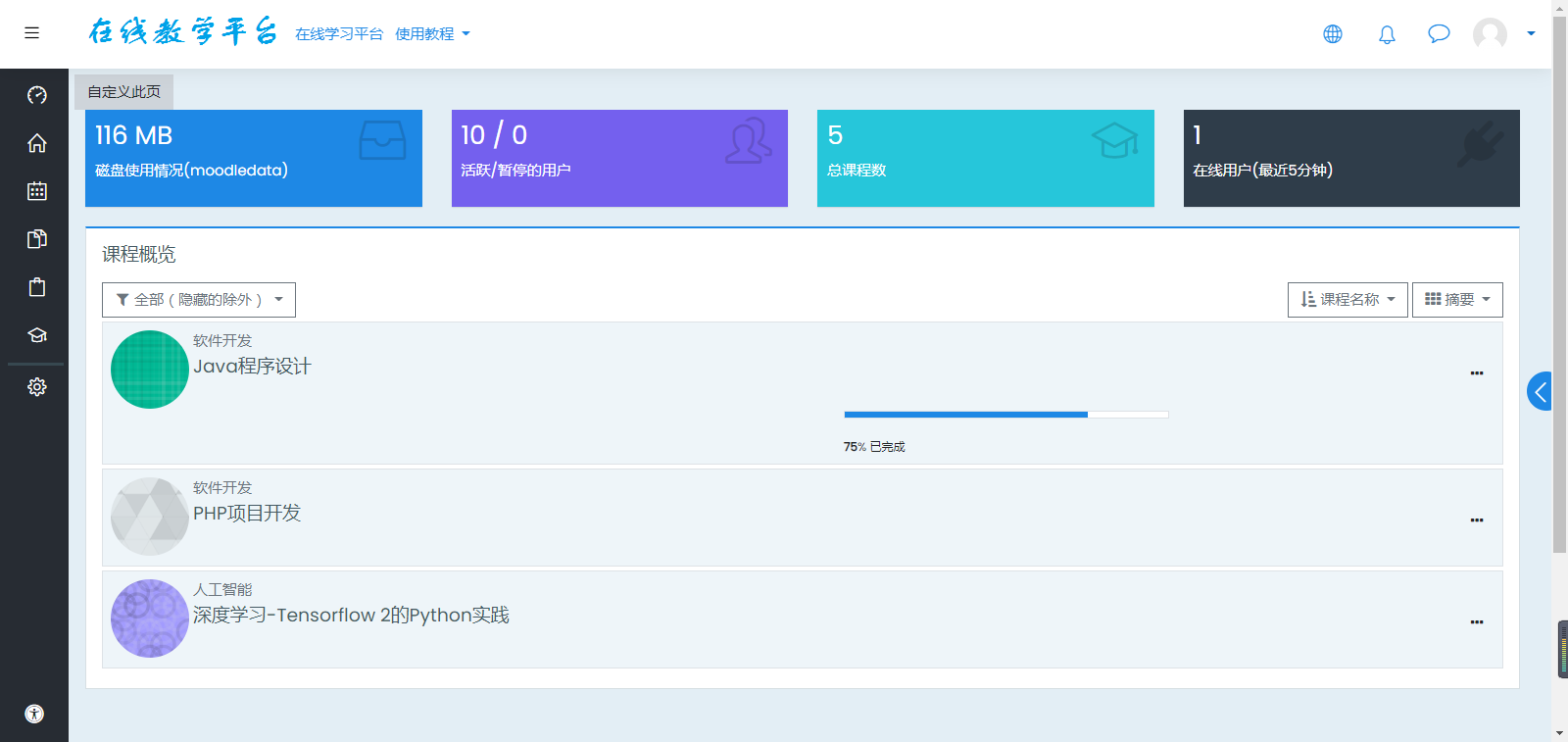The height and width of the screenshot is (742, 1568).
Task: Click the 课程概览 section heading
Action: (139, 255)
